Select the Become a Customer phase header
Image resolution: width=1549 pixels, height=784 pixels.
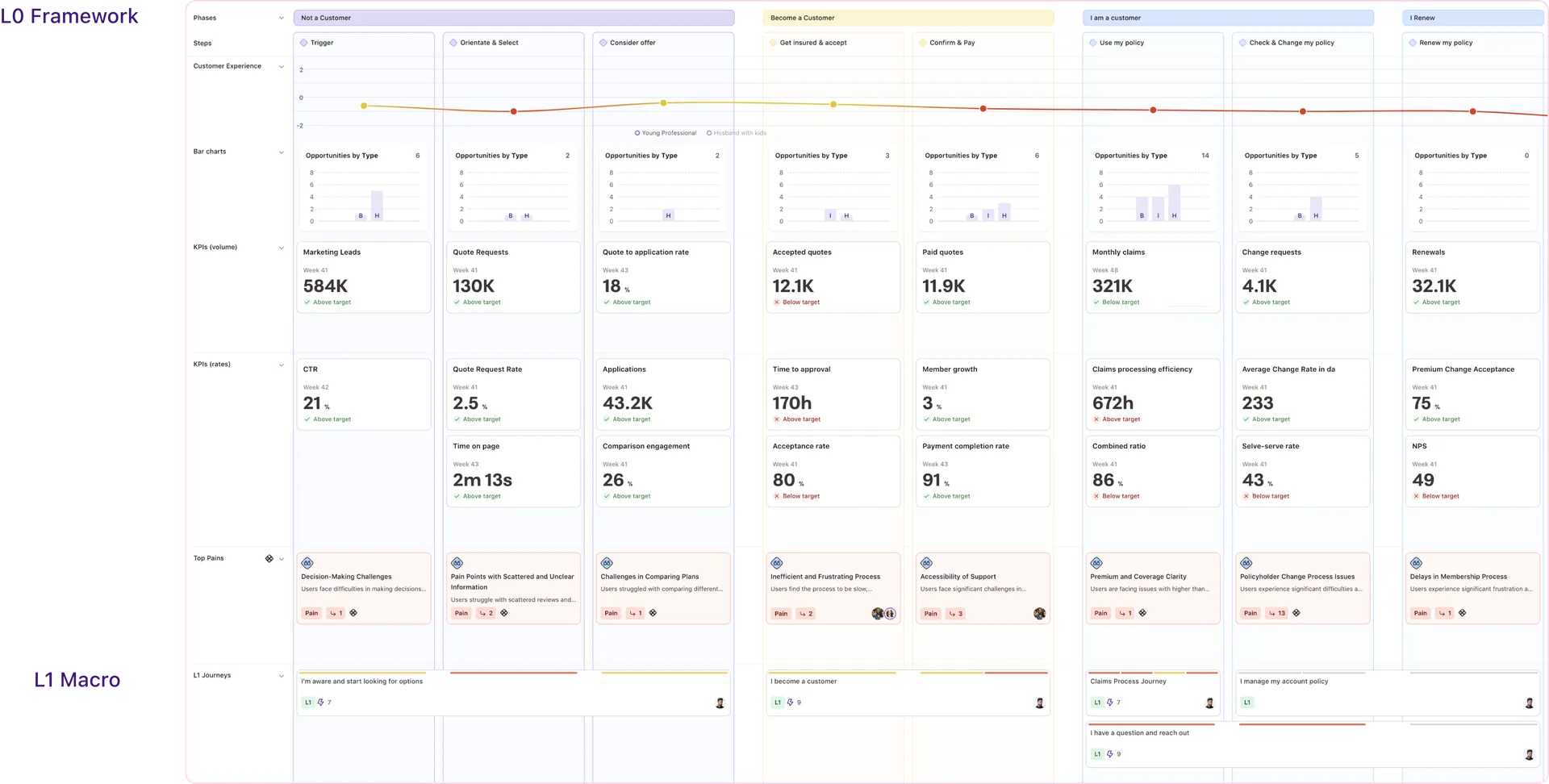click(908, 18)
